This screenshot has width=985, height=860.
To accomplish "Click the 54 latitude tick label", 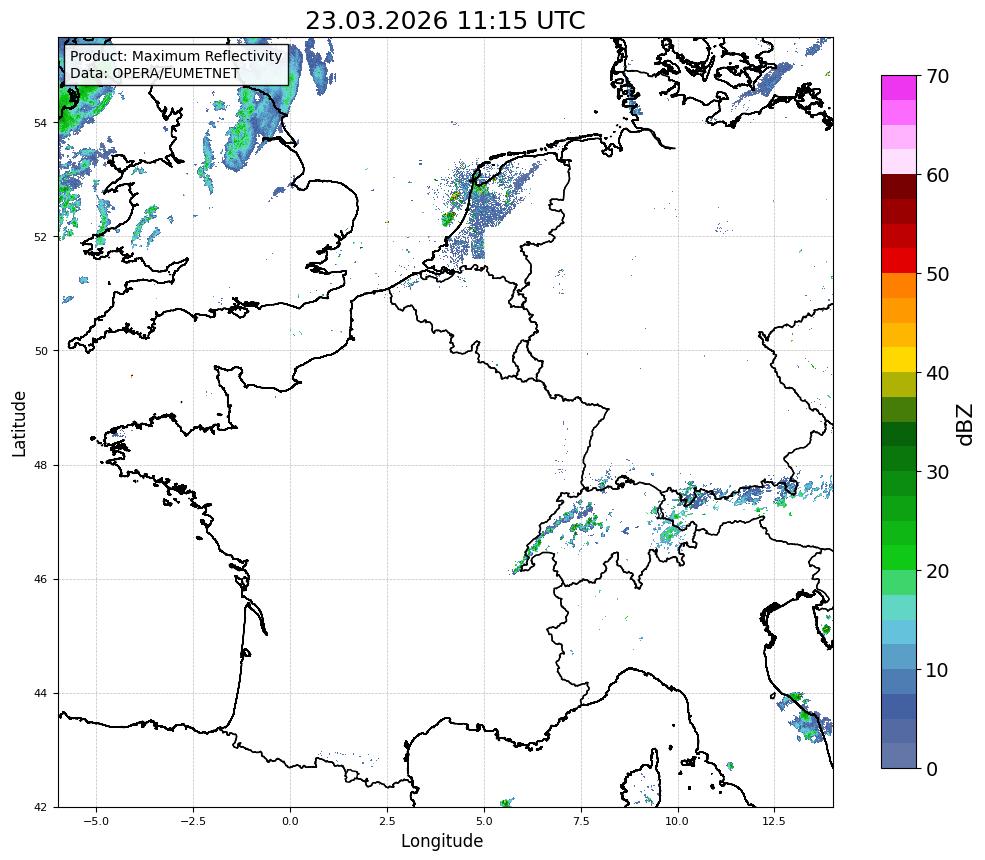I will click(x=40, y=122).
